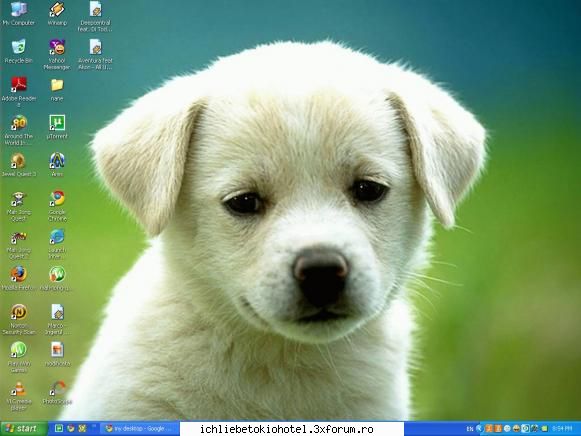581x436 pixels.
Task: Open the Ares shortcut
Action: [57, 164]
